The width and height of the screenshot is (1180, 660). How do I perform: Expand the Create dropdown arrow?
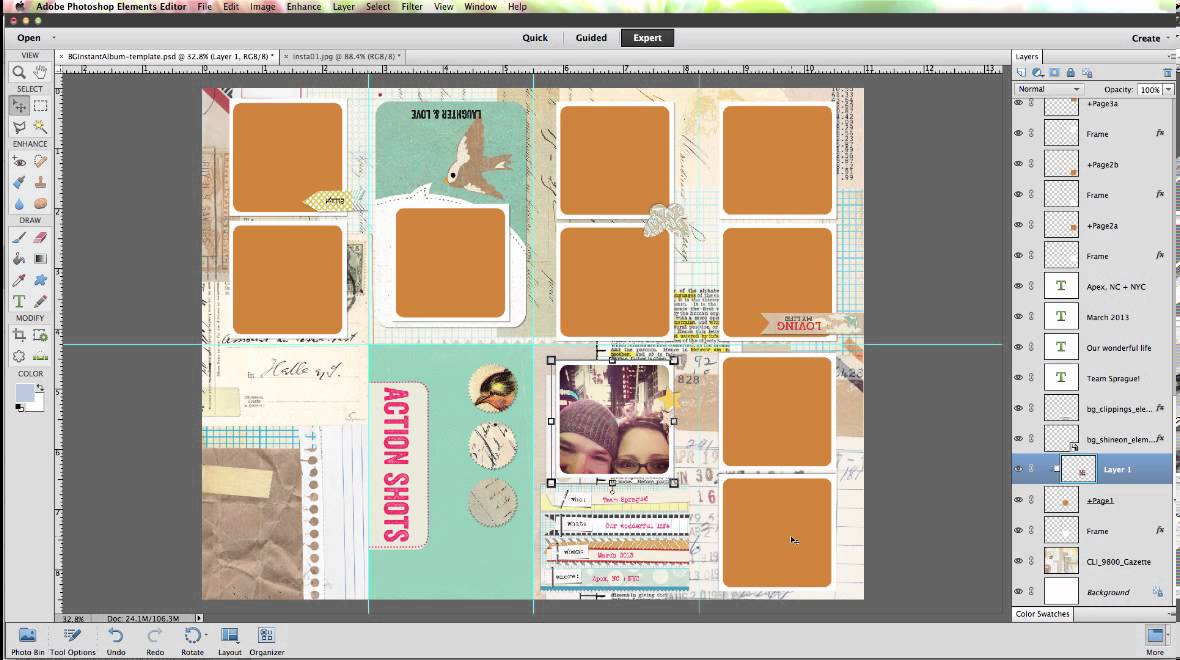[x=1168, y=38]
